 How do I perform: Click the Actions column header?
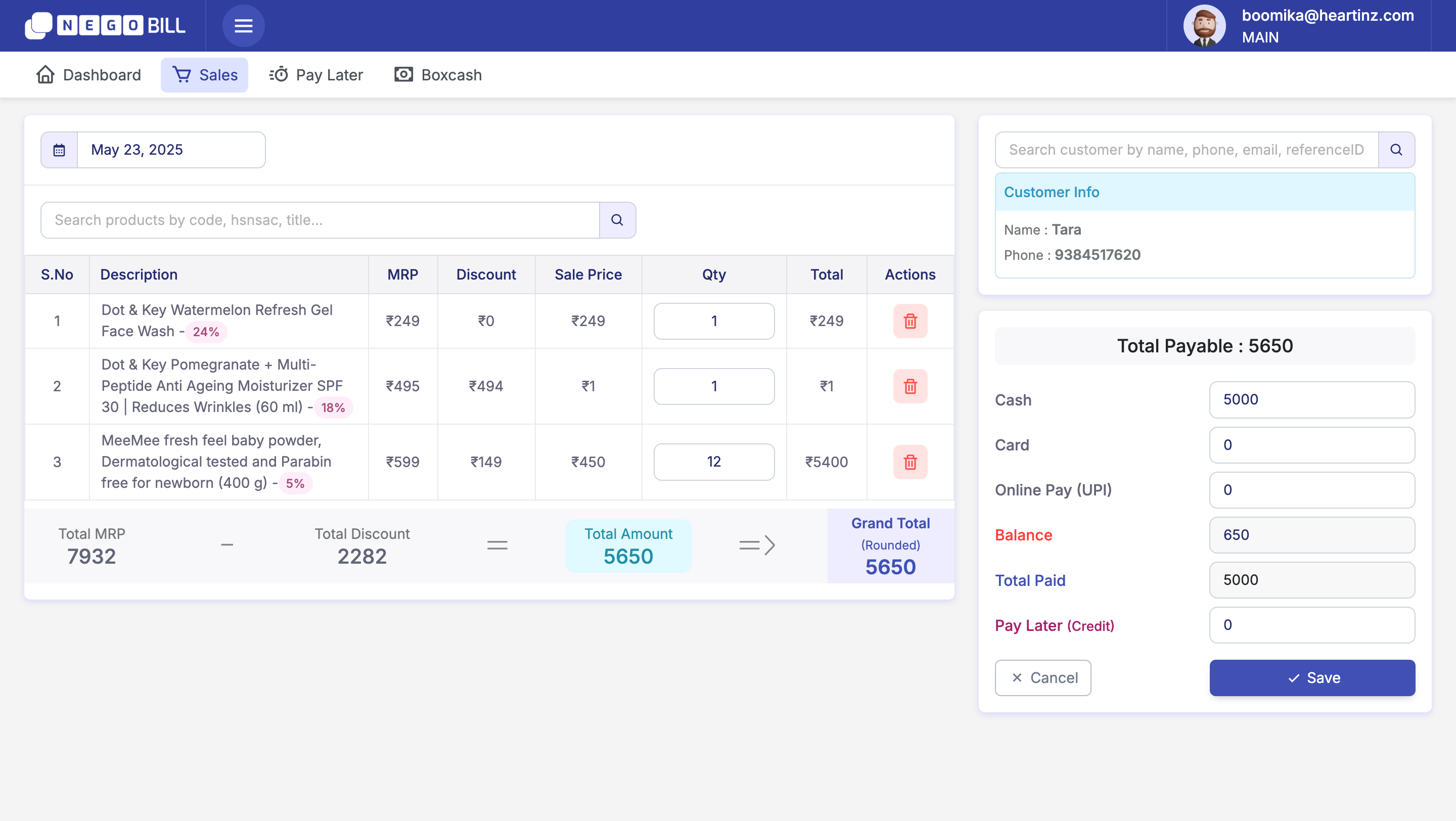(x=910, y=275)
